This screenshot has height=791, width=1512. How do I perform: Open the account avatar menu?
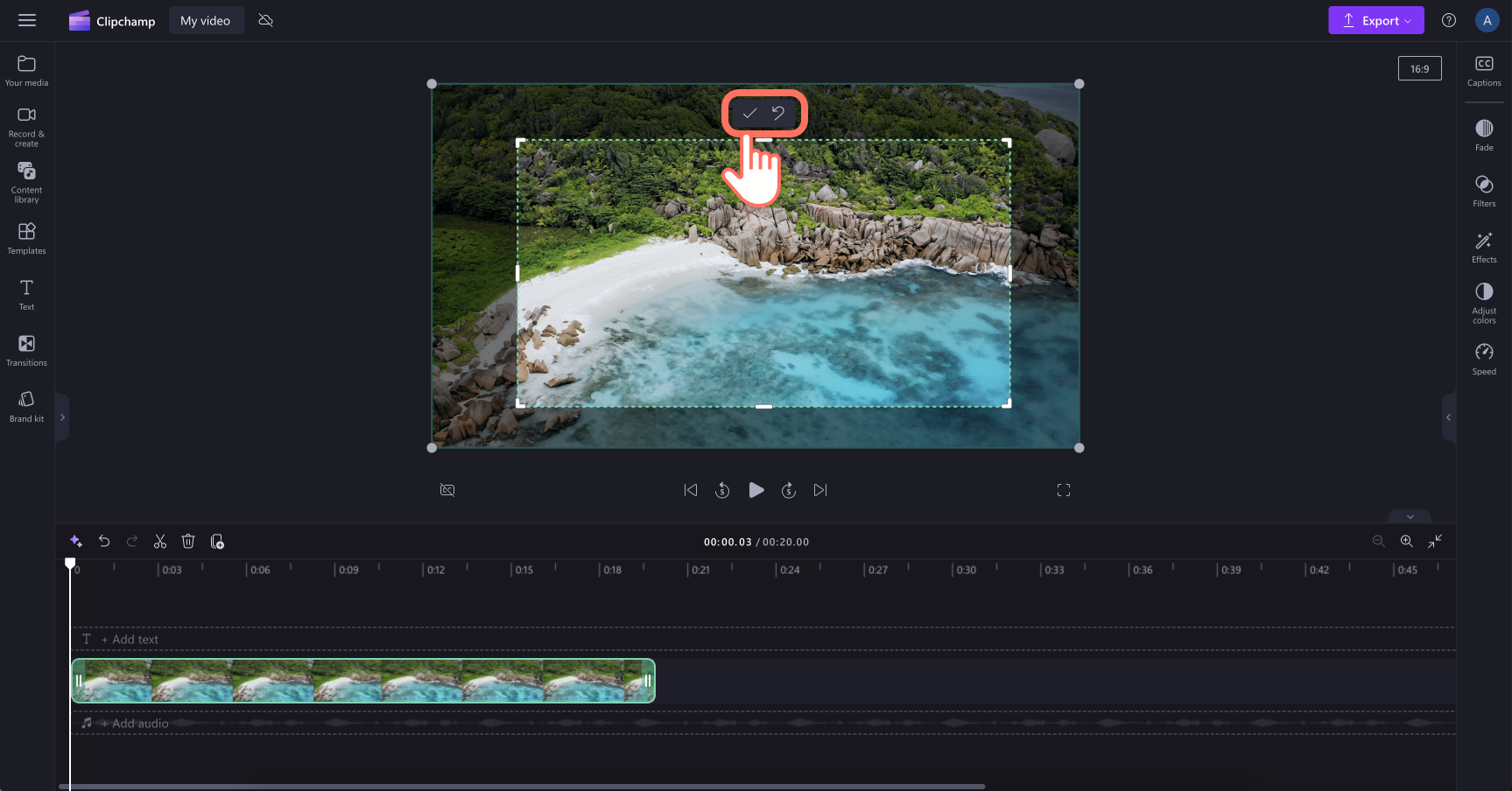[x=1487, y=20]
